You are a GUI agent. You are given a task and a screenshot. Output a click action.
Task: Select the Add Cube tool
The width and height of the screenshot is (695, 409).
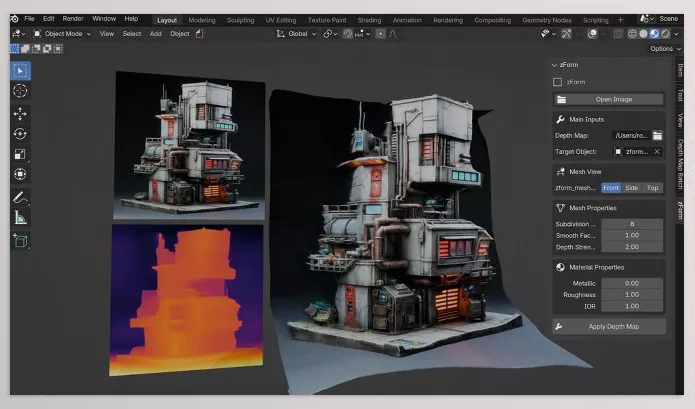coord(20,240)
